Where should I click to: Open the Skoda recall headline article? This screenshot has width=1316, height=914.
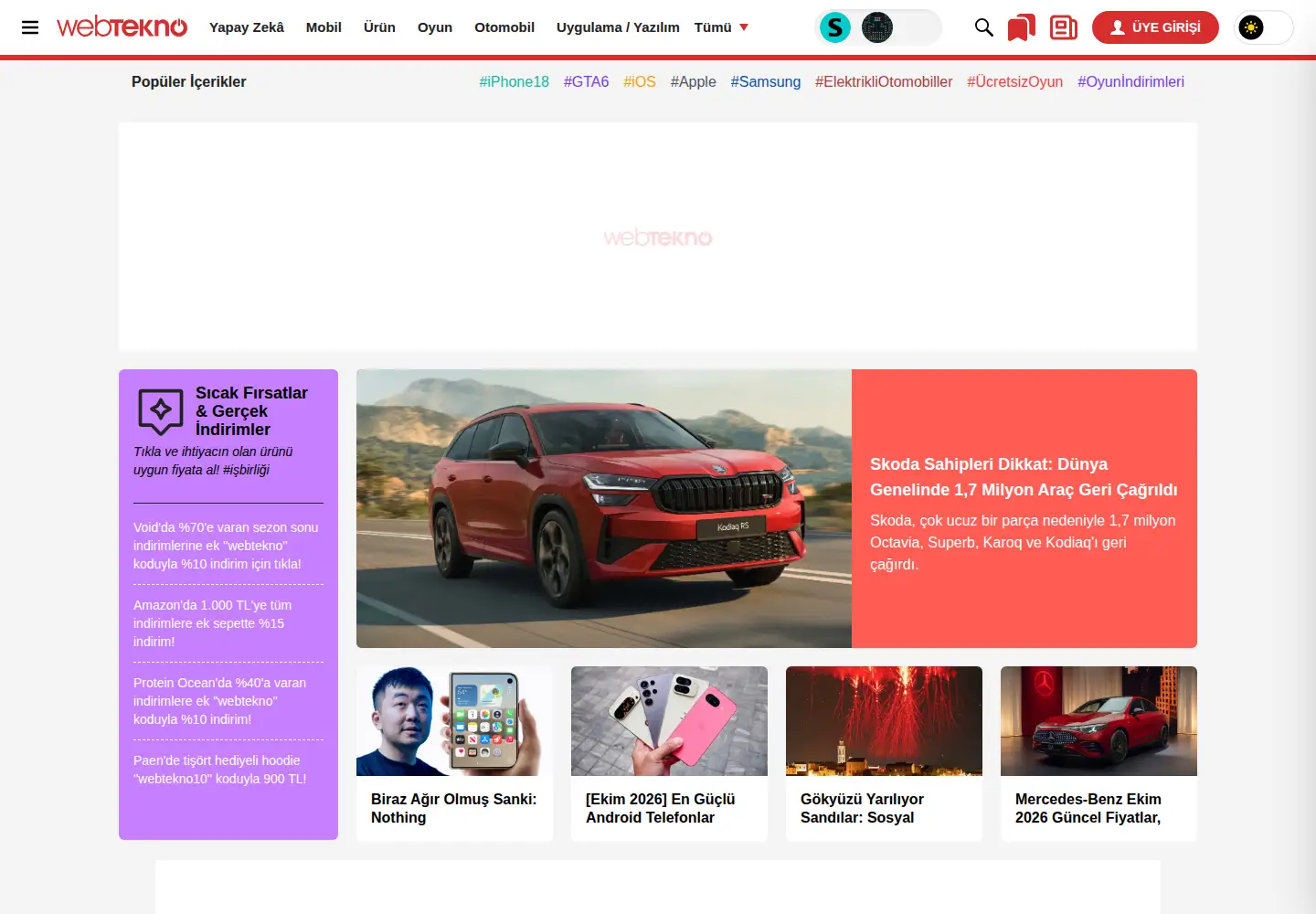pyautogui.click(x=1024, y=477)
